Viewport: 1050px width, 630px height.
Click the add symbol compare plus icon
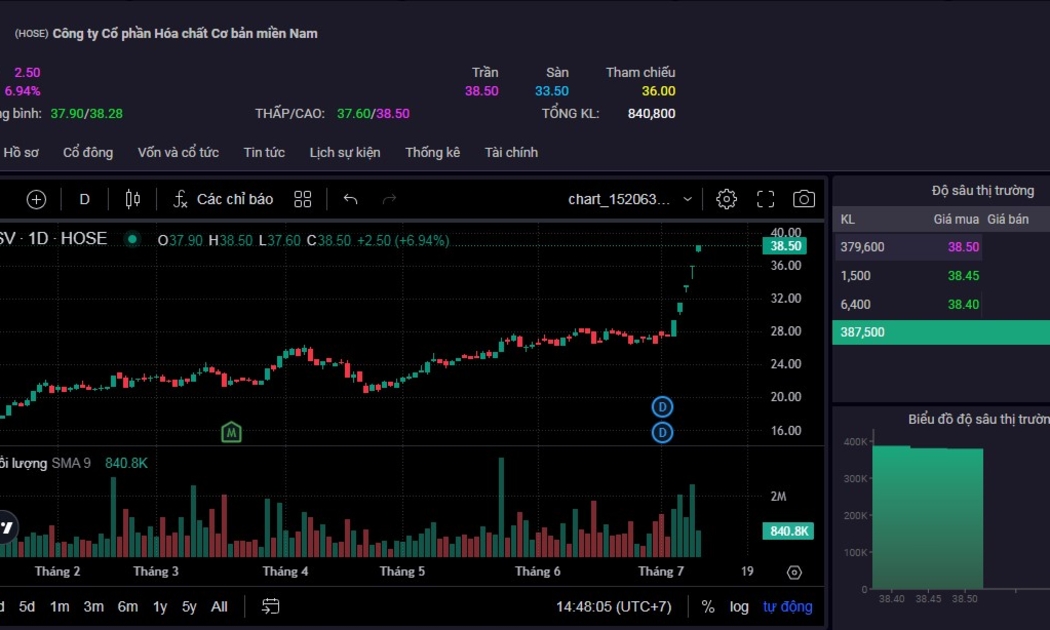click(x=37, y=199)
